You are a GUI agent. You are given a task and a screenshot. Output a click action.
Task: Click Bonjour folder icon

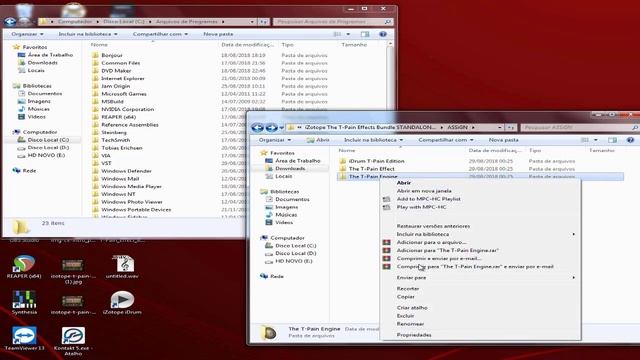[96, 55]
